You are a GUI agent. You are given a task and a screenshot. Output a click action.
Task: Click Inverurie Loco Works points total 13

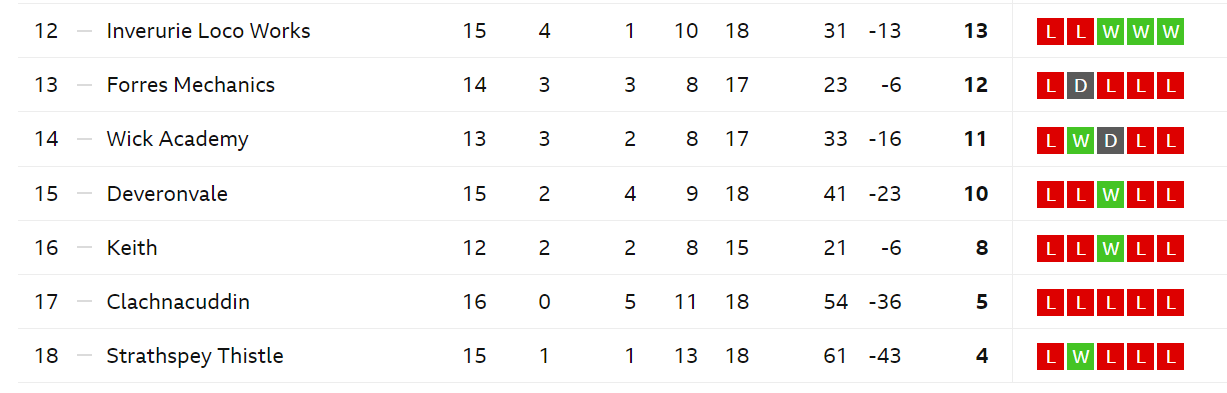pyautogui.click(x=976, y=31)
